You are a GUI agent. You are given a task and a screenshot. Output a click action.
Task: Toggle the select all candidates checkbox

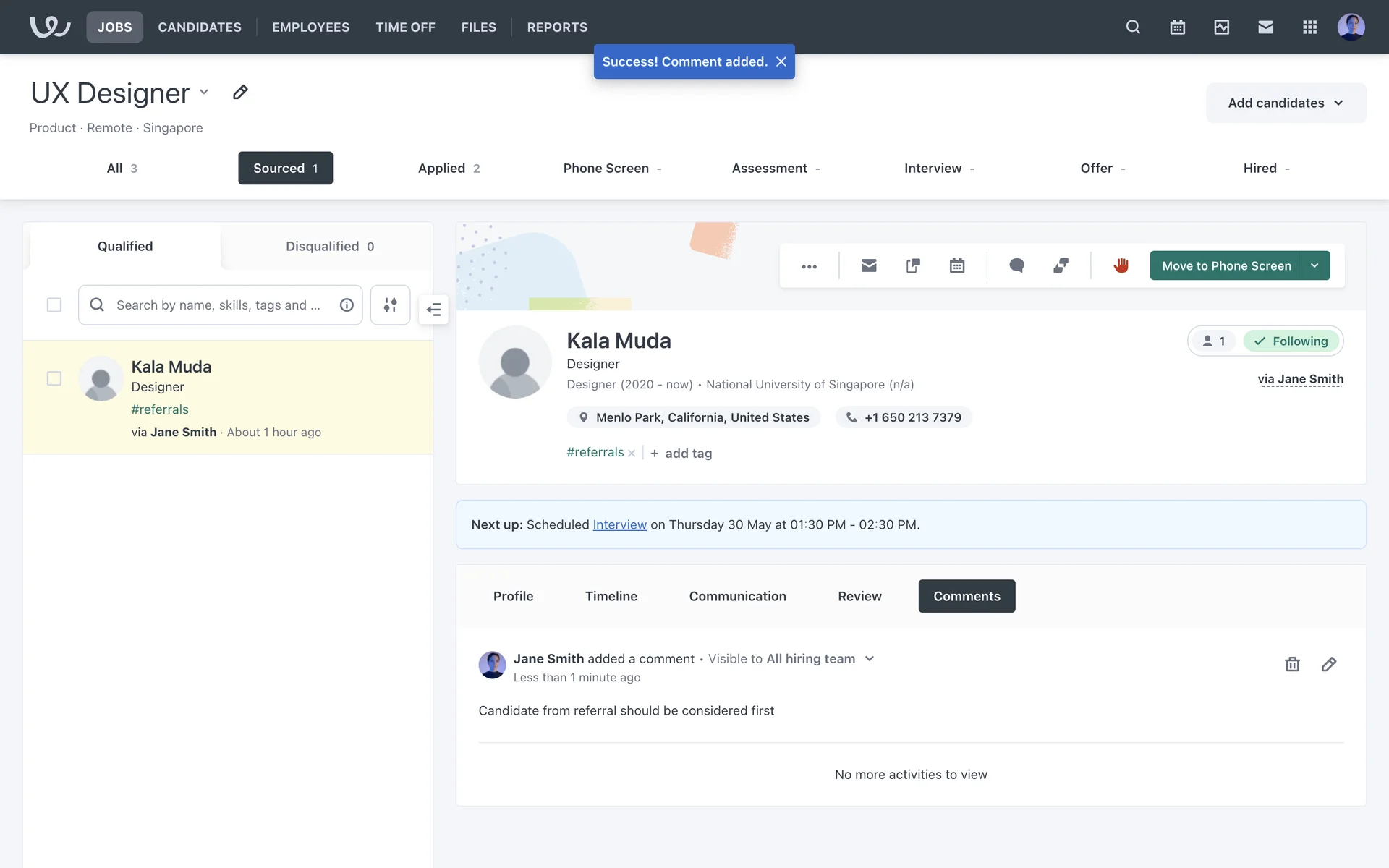pyautogui.click(x=54, y=305)
